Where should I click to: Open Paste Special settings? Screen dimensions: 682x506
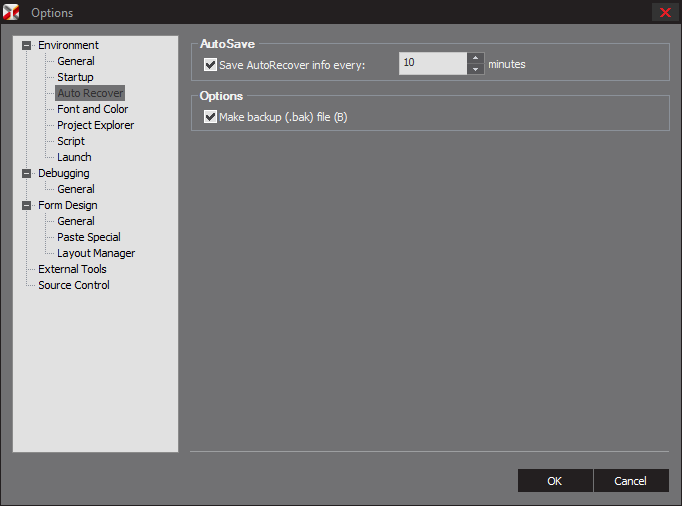(89, 237)
